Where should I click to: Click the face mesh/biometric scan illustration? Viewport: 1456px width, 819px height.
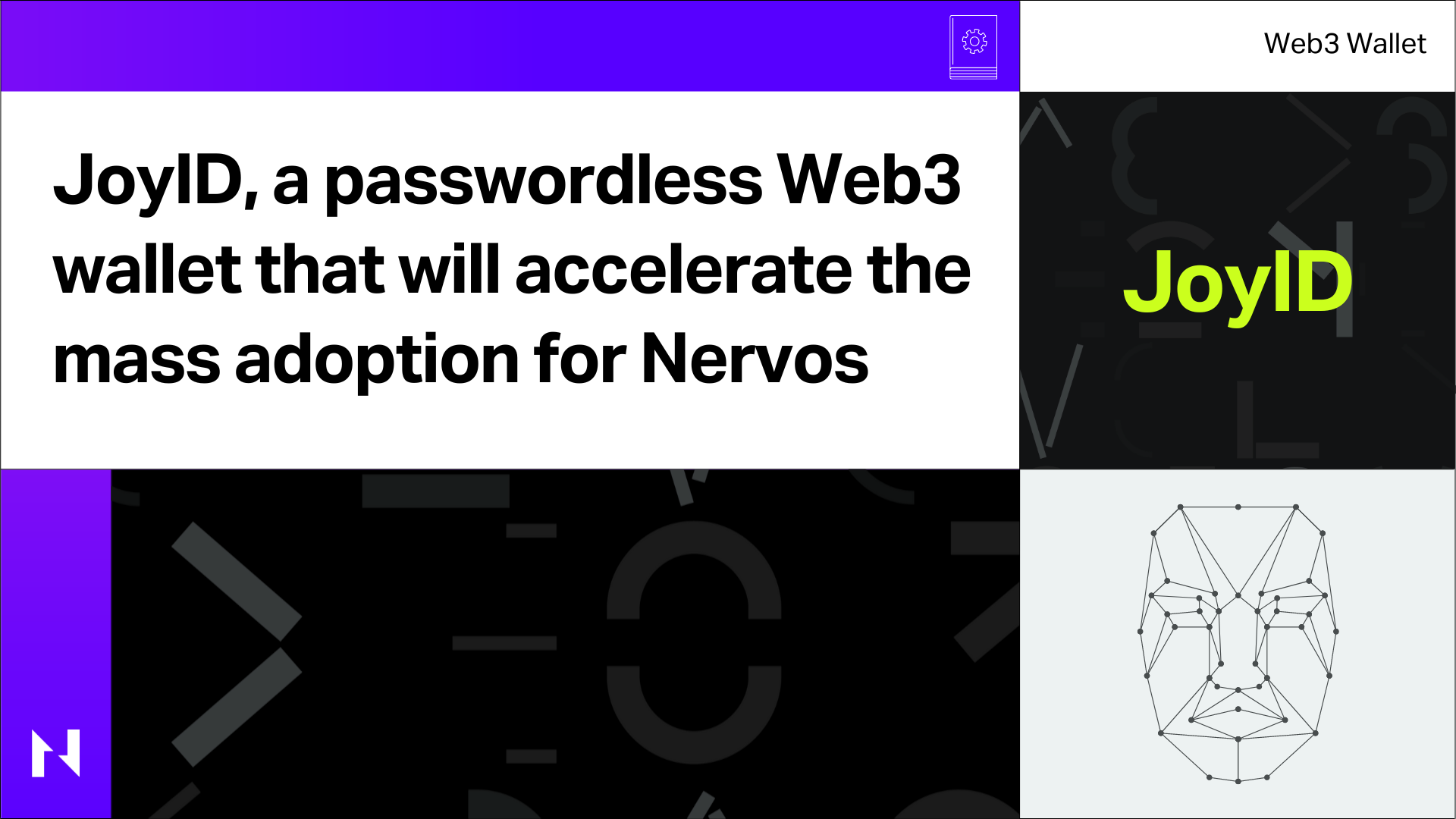(1237, 644)
